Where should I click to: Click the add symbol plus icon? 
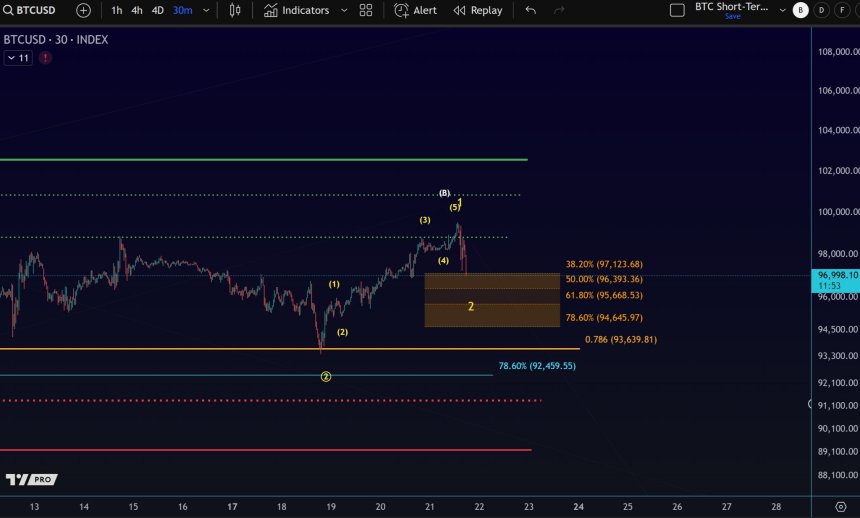pyautogui.click(x=83, y=10)
